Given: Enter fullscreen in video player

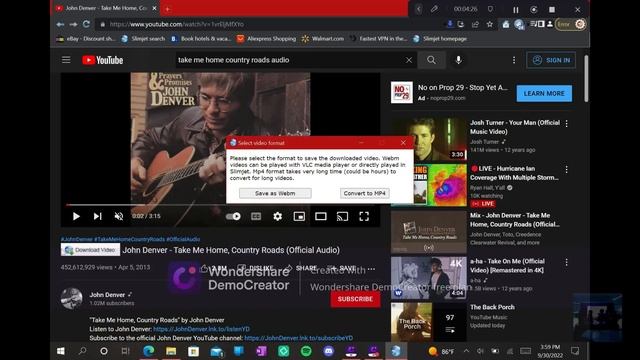Looking at the screenshot, I should 364,216.
